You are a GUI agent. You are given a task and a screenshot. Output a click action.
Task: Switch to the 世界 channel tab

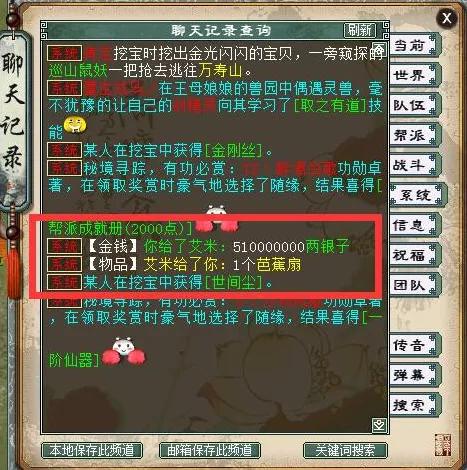pos(413,75)
